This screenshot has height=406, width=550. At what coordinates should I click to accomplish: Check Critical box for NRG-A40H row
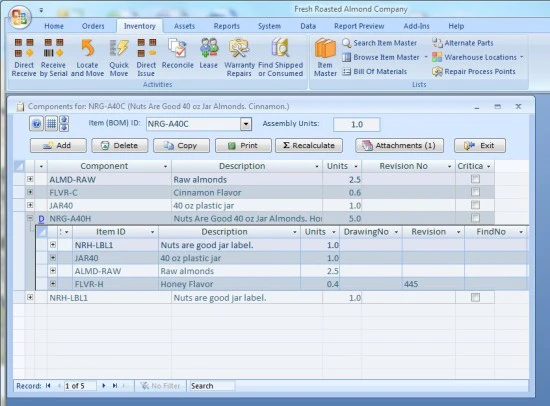[475, 218]
